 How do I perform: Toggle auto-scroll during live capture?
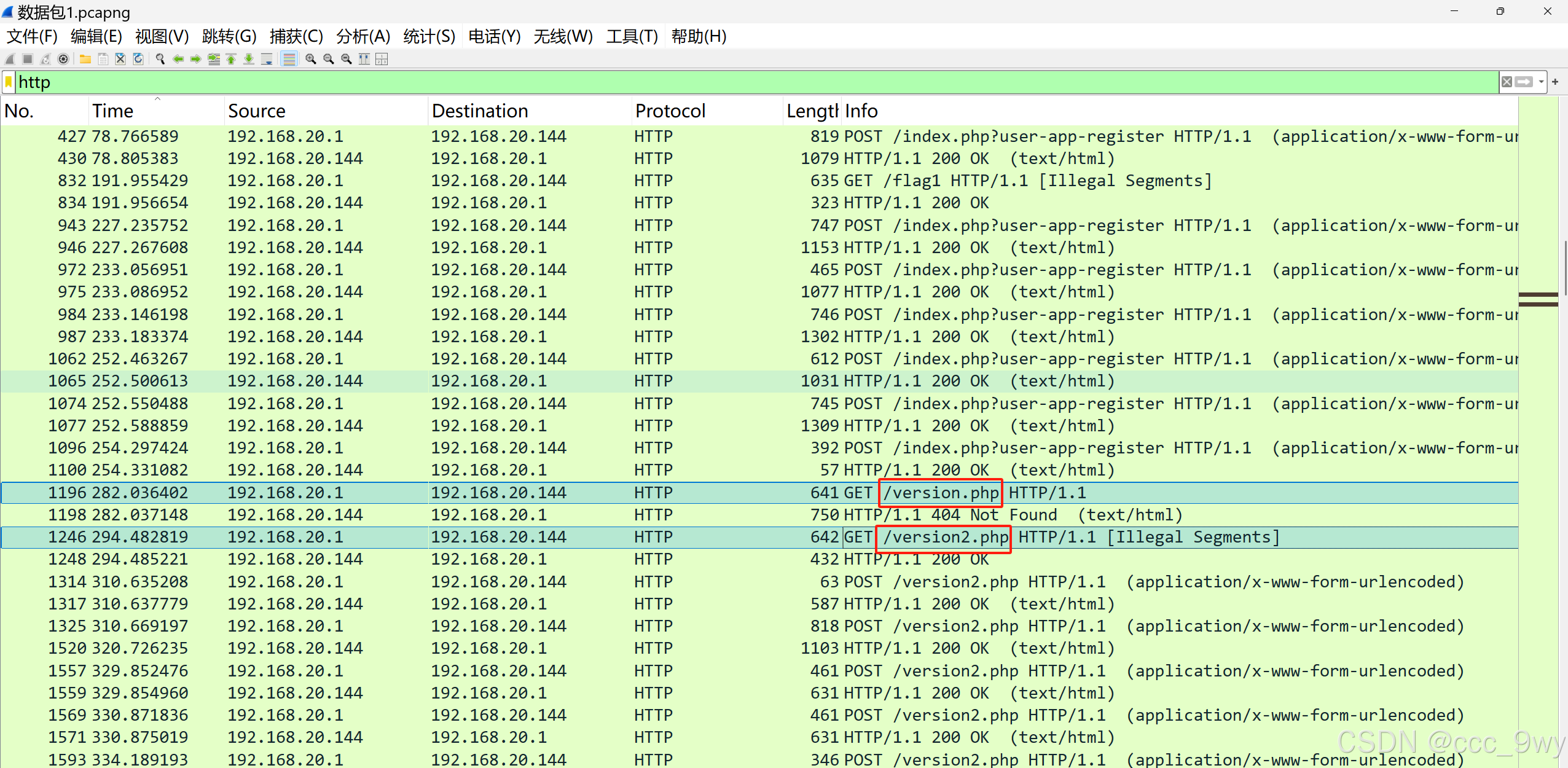267,59
